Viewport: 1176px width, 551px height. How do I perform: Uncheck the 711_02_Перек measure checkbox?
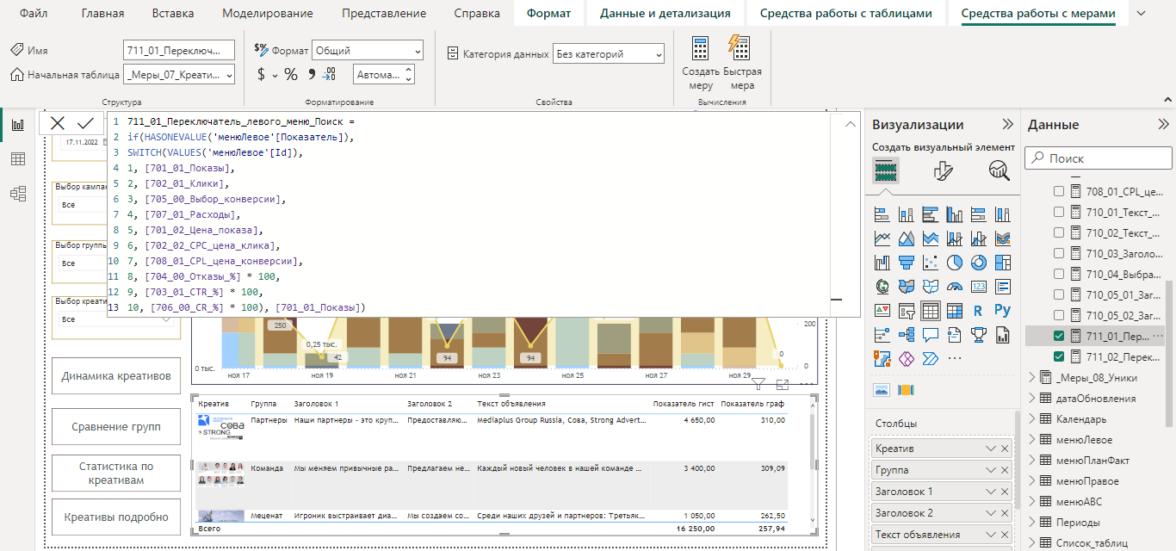click(x=1059, y=357)
